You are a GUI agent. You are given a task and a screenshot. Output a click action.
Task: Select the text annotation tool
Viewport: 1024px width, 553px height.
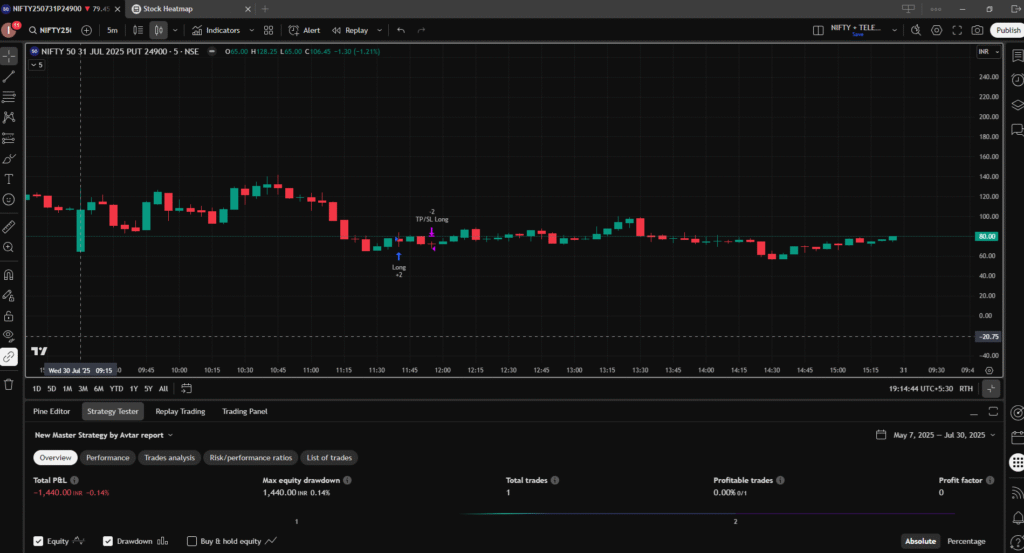tap(9, 179)
